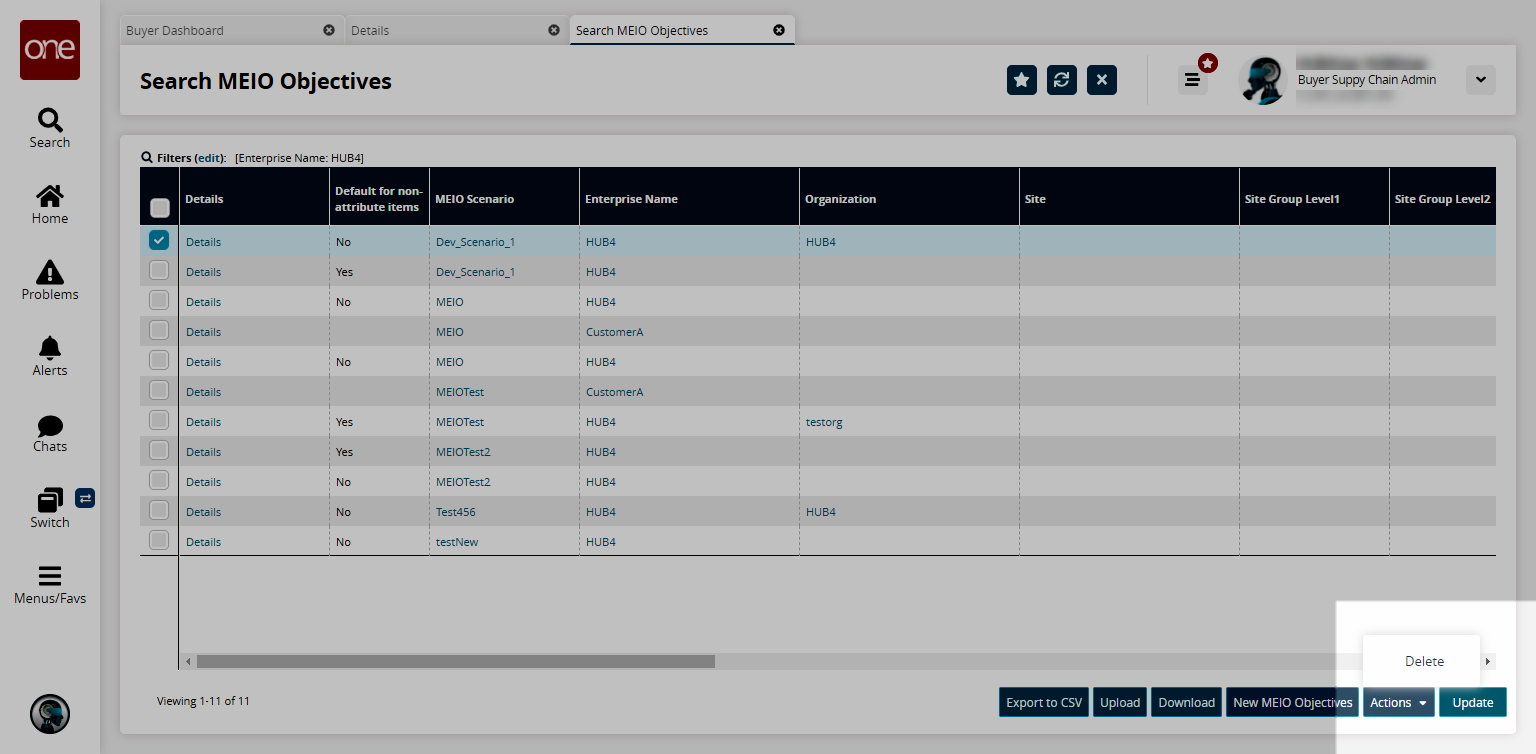This screenshot has width=1536, height=754.
Task: Click the Upload button
Action: [x=1120, y=702]
